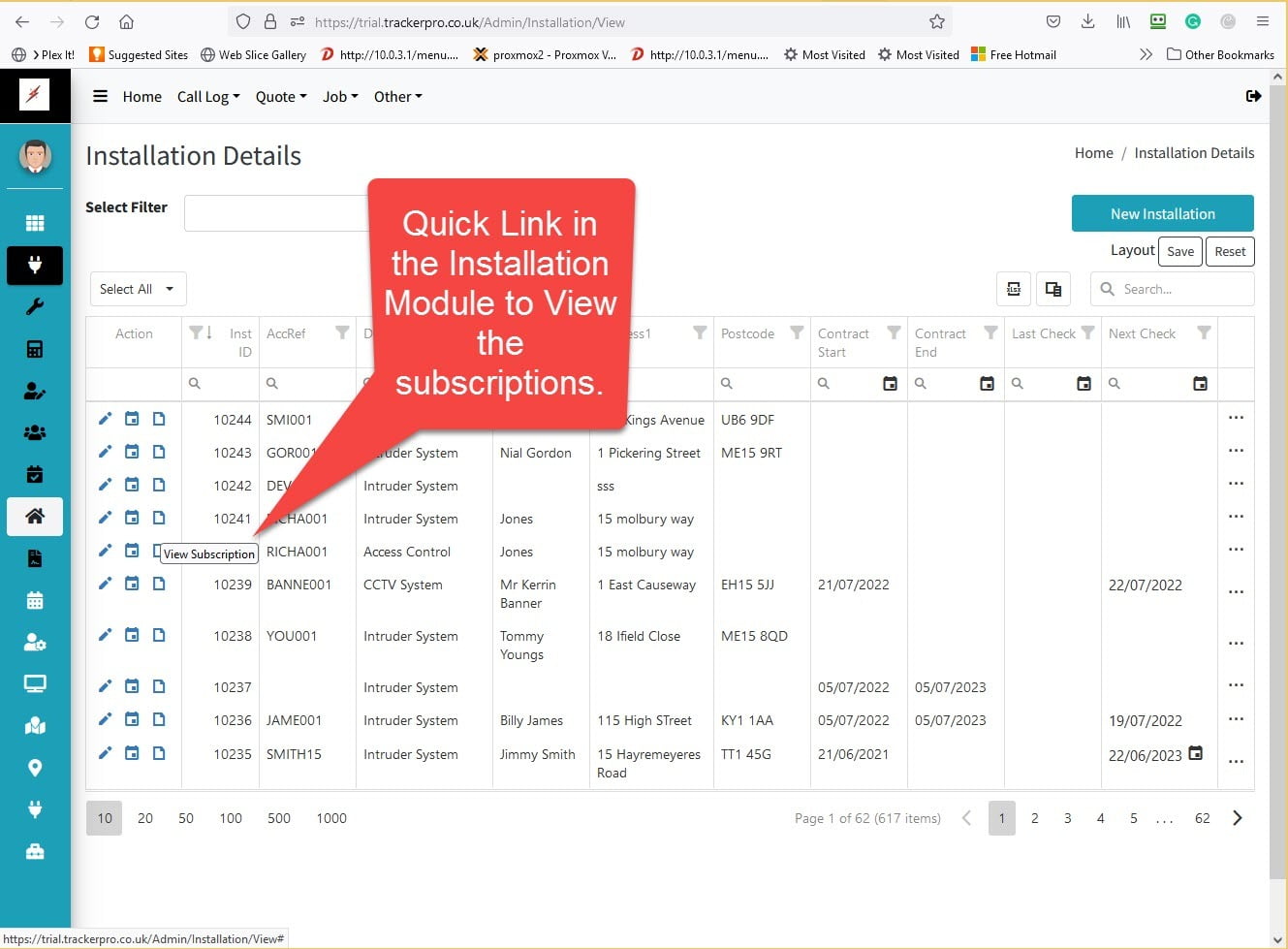The height and width of the screenshot is (949, 1288).
Task: Open the map location pin sidebar icon
Action: (35, 768)
